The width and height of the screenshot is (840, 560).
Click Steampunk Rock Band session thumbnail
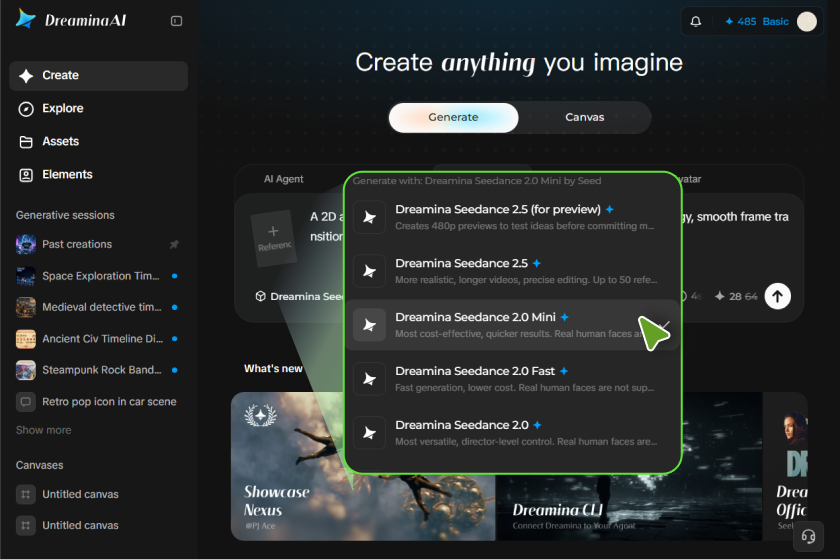tap(26, 370)
